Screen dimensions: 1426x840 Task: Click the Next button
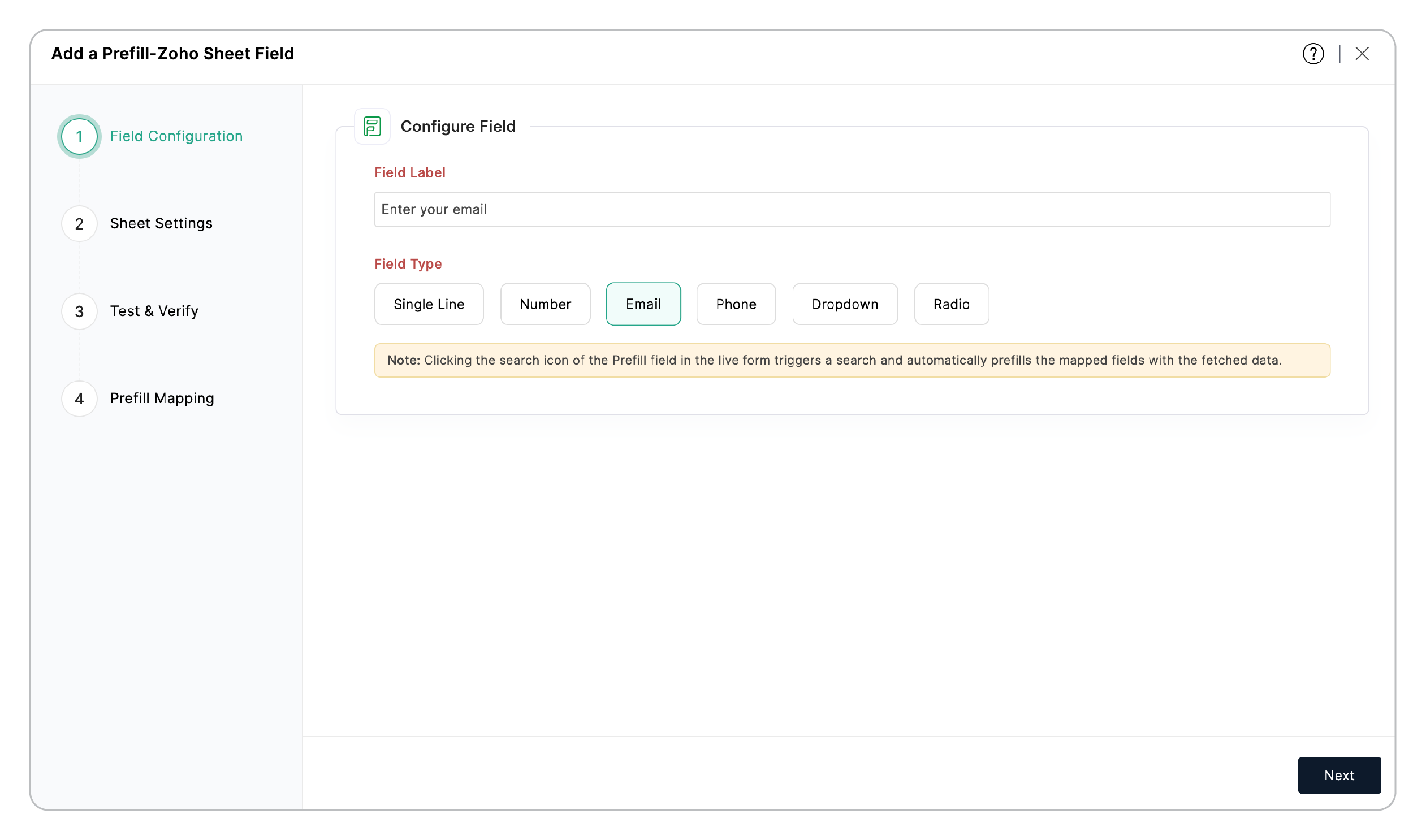point(1339,775)
